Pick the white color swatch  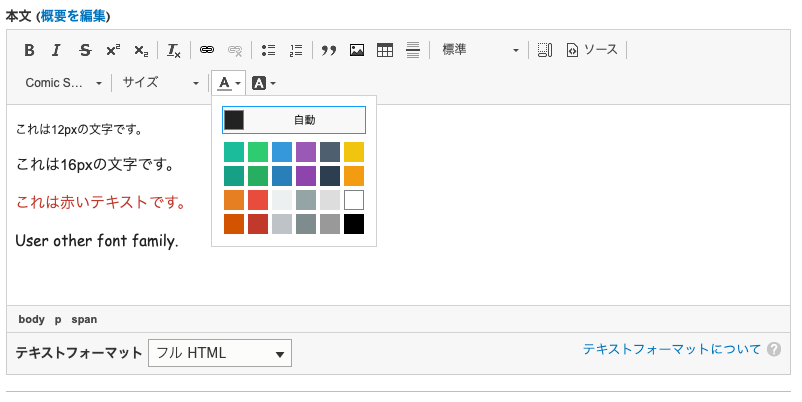354,200
